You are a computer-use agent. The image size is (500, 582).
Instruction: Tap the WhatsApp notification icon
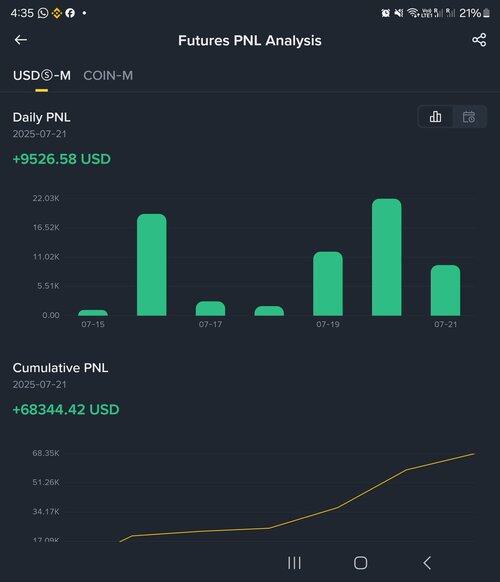[43, 13]
